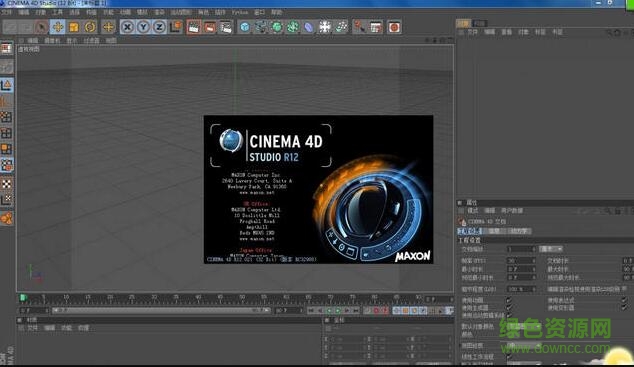Toggle the coordinate system icon
This screenshot has width=634, height=367.
(176, 27)
